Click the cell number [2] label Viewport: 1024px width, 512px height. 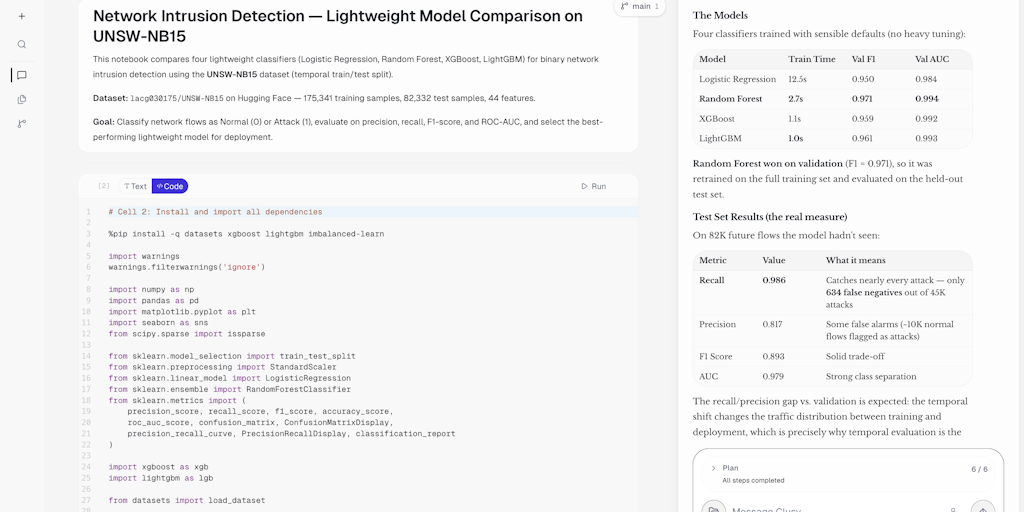pyautogui.click(x=104, y=186)
